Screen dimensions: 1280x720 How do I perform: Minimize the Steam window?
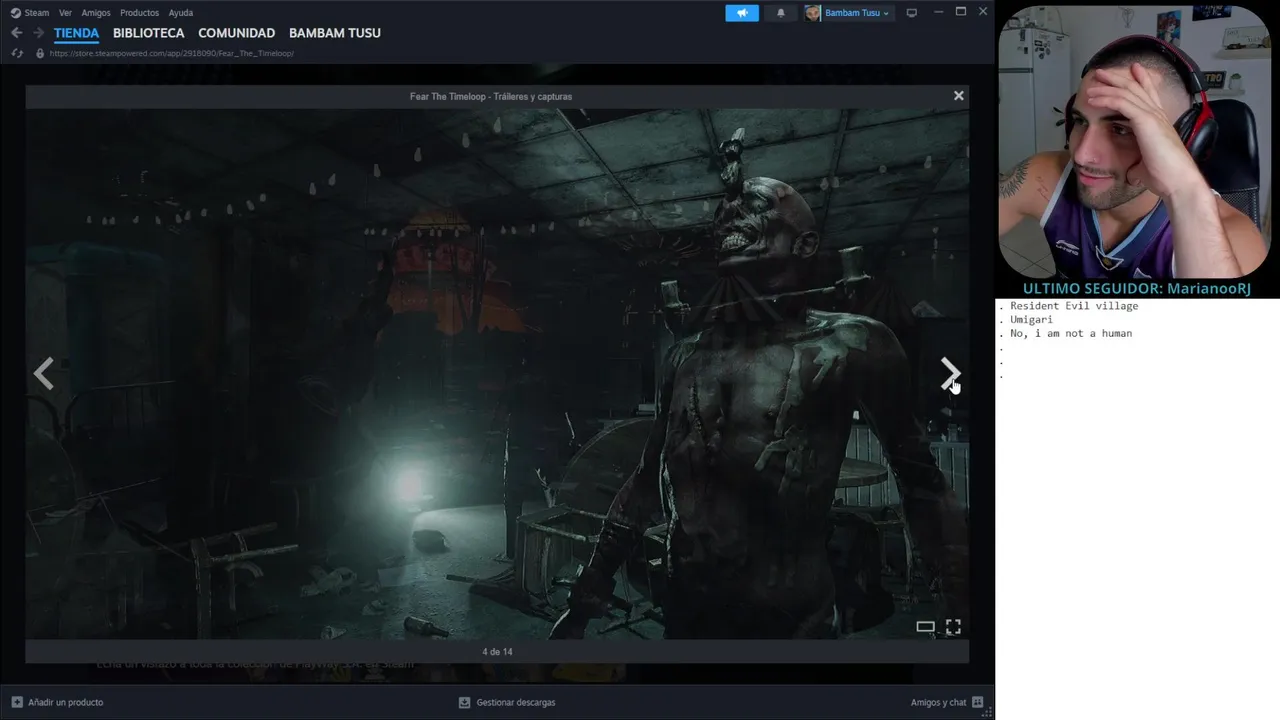coord(938,12)
